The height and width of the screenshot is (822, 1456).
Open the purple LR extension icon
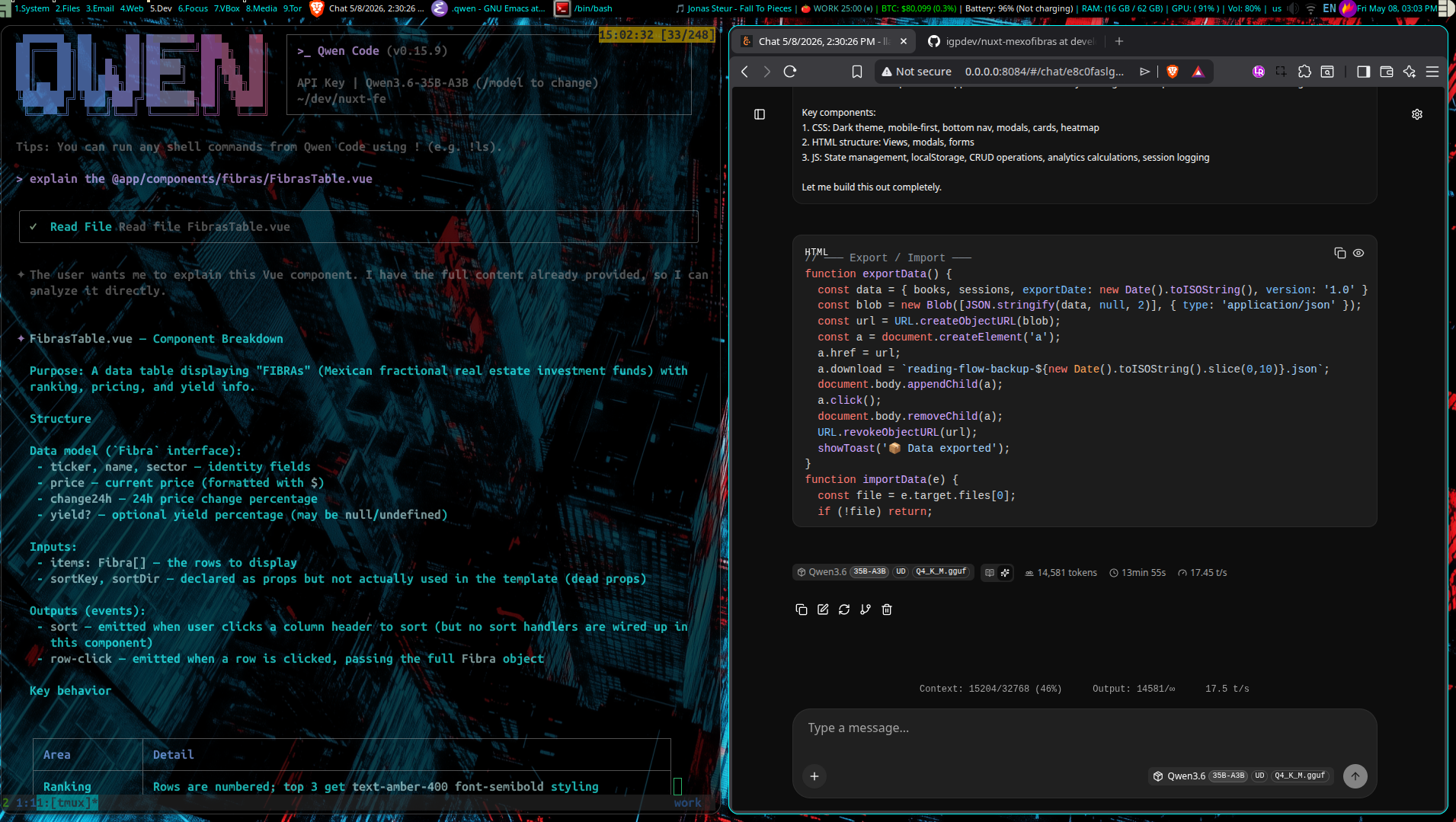coord(1259,72)
